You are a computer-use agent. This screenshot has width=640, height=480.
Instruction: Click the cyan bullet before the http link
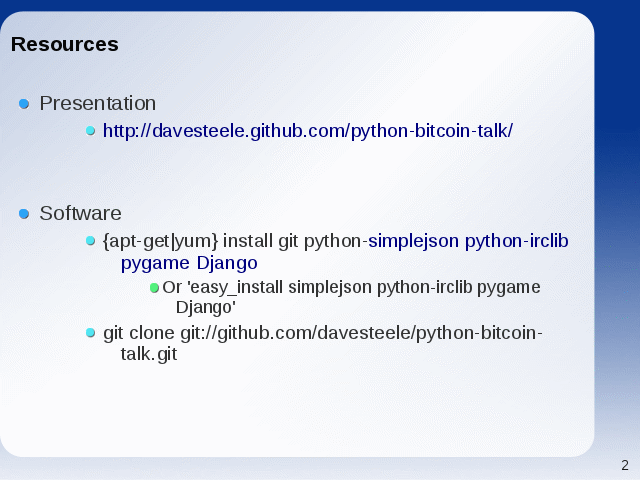pos(91,131)
